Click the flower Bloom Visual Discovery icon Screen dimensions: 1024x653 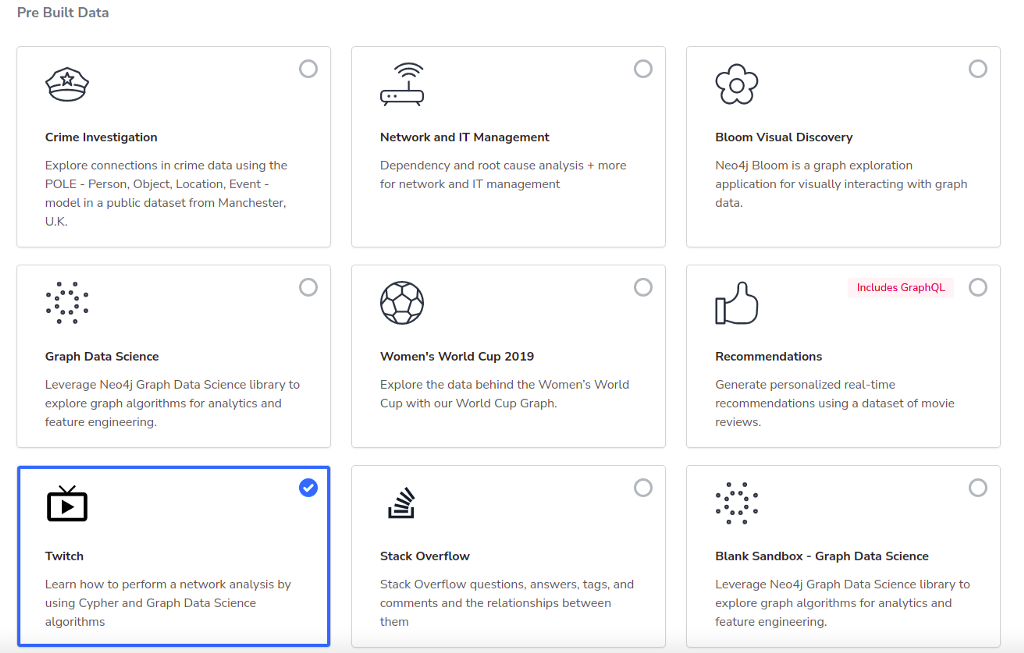[737, 84]
